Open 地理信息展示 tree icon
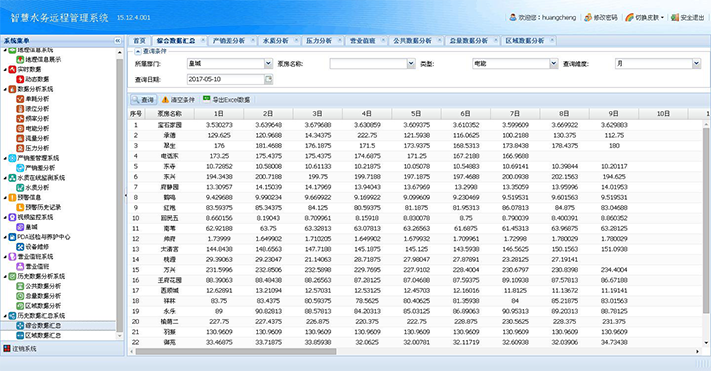Viewport: 711px width, 371px height. 20,59
